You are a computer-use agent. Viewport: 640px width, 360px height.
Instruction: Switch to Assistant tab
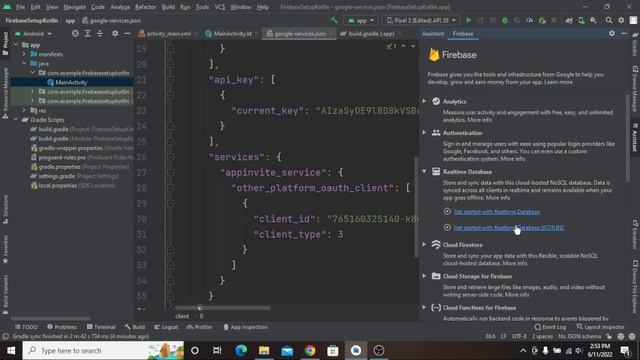pyautogui.click(x=433, y=33)
